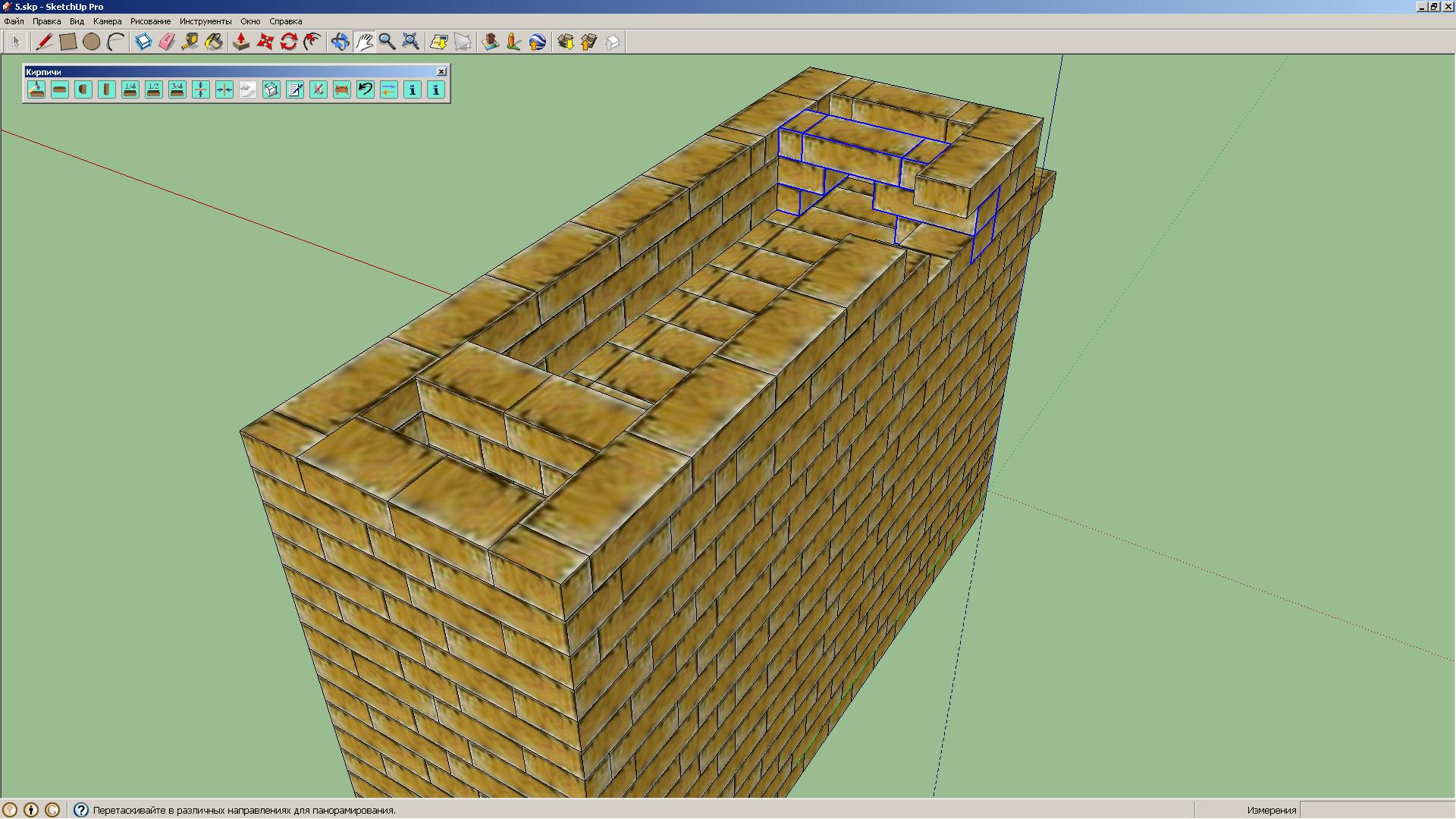This screenshot has height=819, width=1456.
Task: Activate the Orbit camera tool
Action: point(340,42)
